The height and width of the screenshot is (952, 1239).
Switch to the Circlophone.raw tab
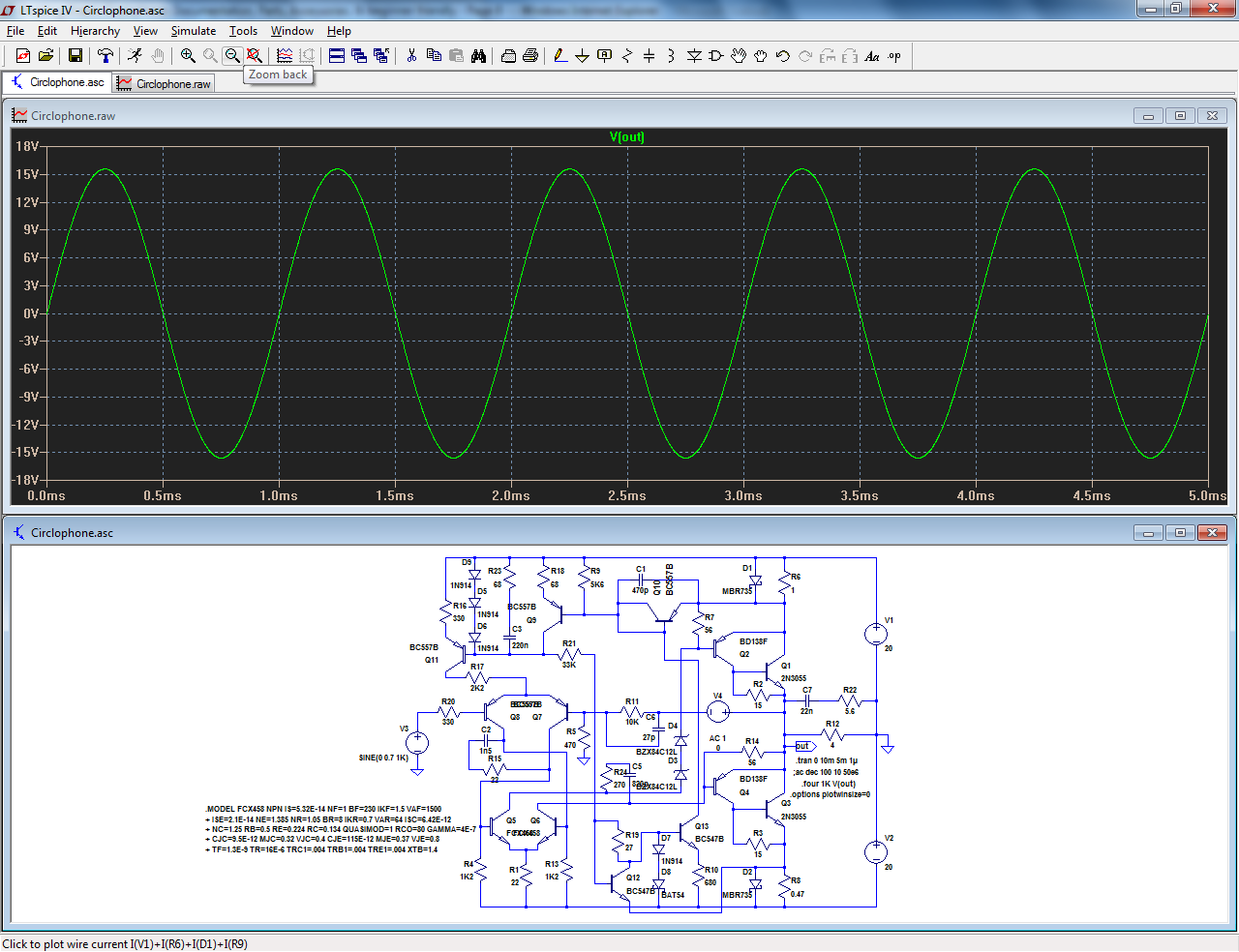164,83
